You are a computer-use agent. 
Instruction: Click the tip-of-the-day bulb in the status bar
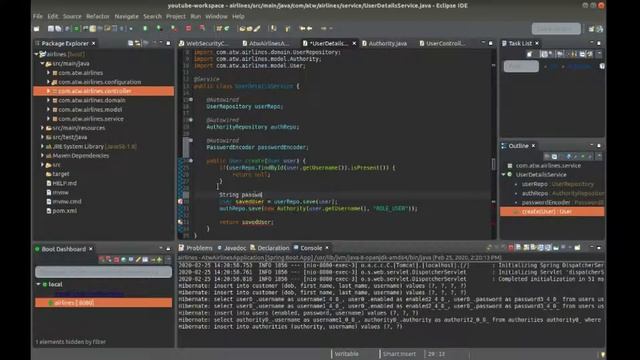602,354
